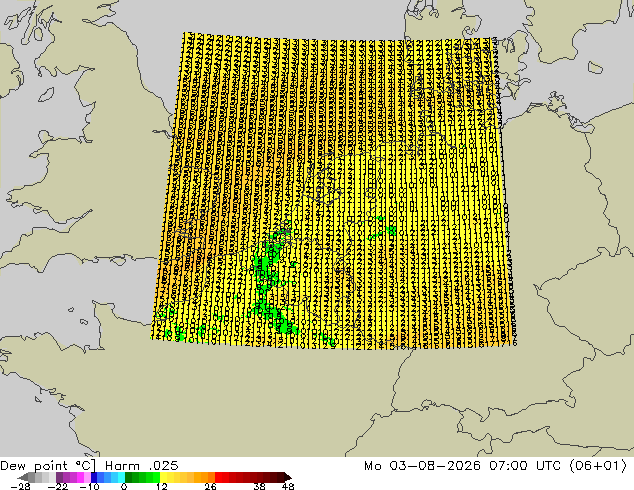Select the bright red legend swatch at 26
This screenshot has height=490, width=634.
[218, 477]
